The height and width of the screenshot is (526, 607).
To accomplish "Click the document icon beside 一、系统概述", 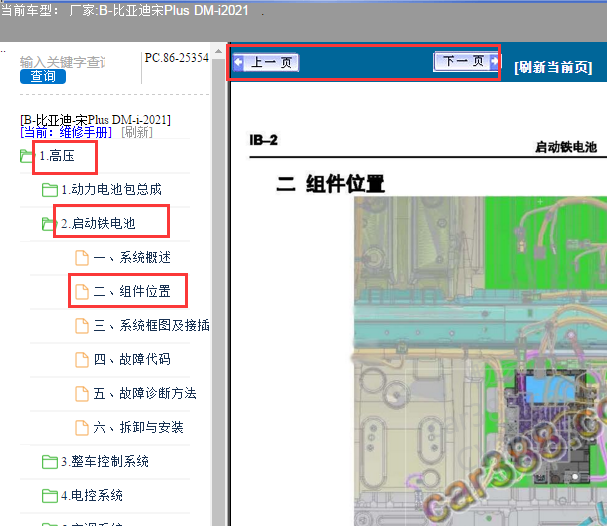I will 82,258.
